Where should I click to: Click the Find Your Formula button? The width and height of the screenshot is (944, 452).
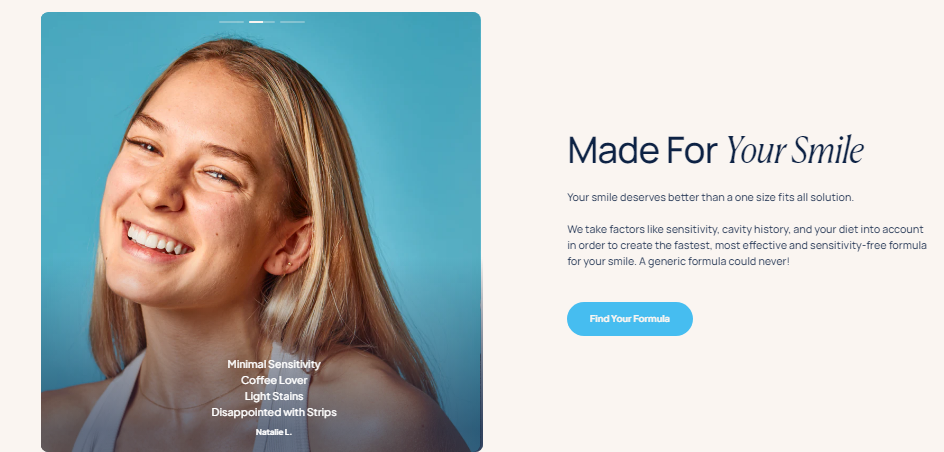tap(630, 319)
